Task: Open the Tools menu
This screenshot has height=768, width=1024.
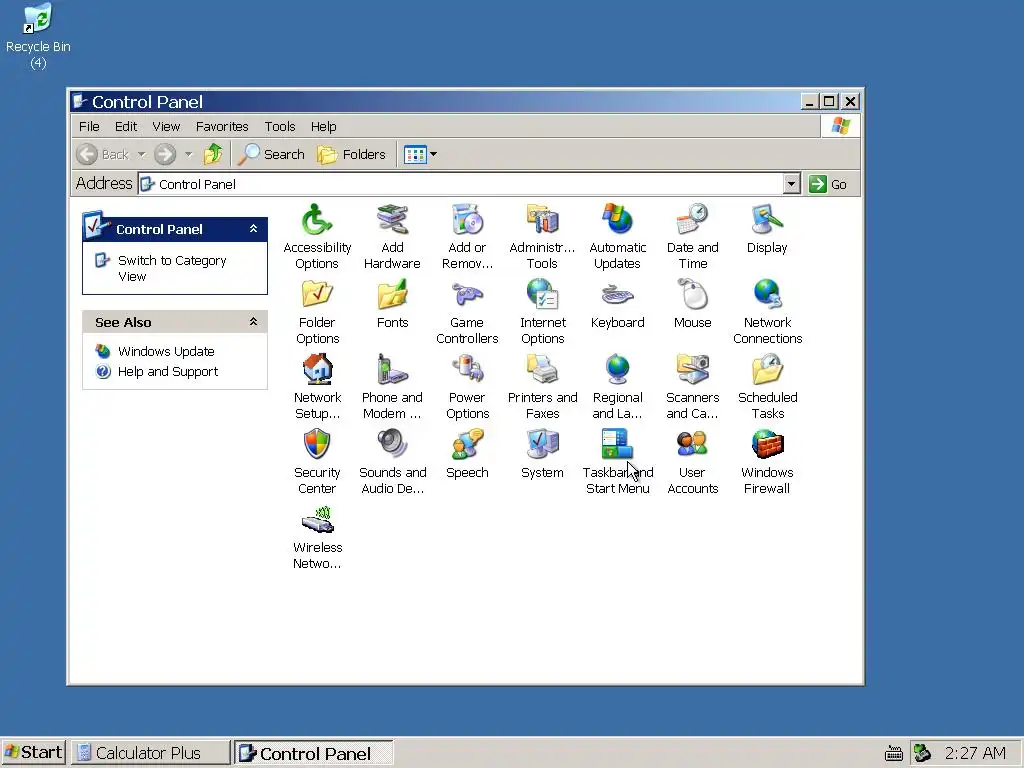Action: 280,127
